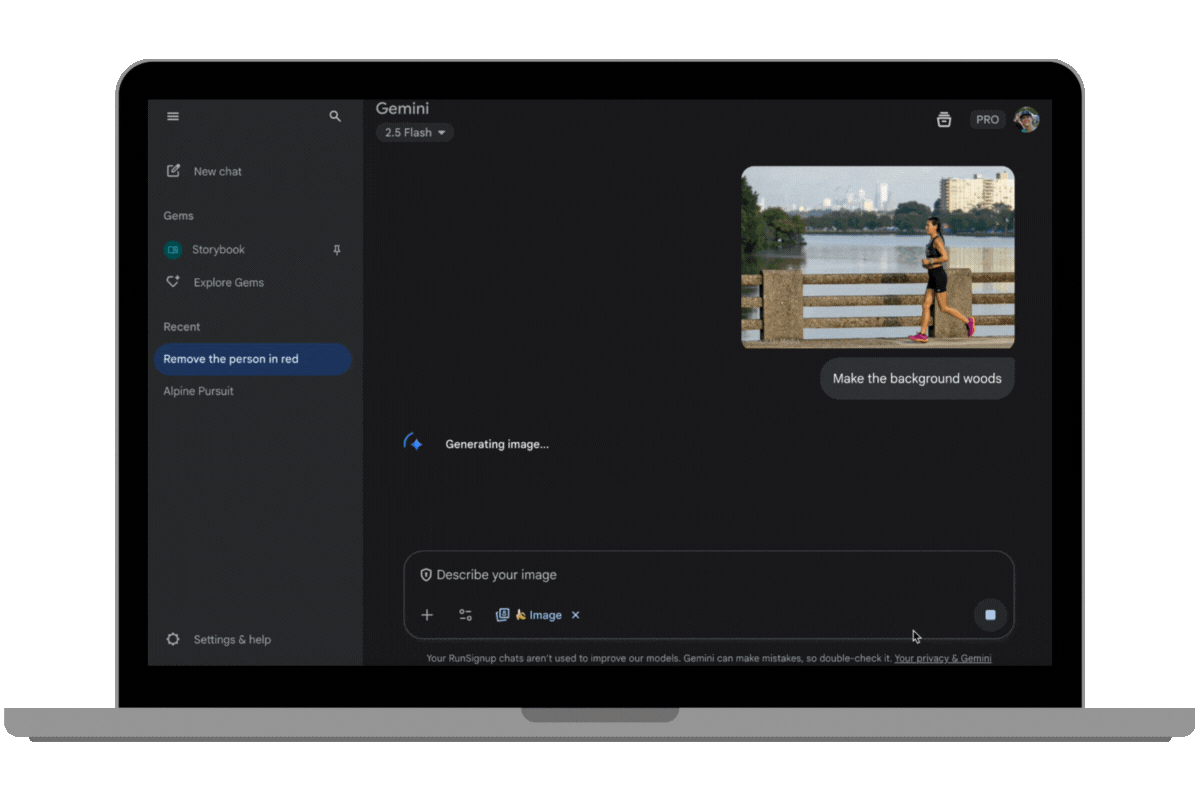Viewport: 1200px width, 800px height.
Task: Stop generation with the stop button
Action: pos(990,615)
